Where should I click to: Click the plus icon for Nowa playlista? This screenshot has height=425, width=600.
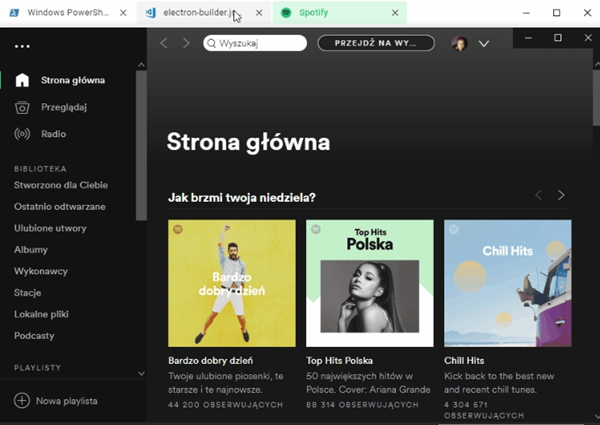[22, 400]
